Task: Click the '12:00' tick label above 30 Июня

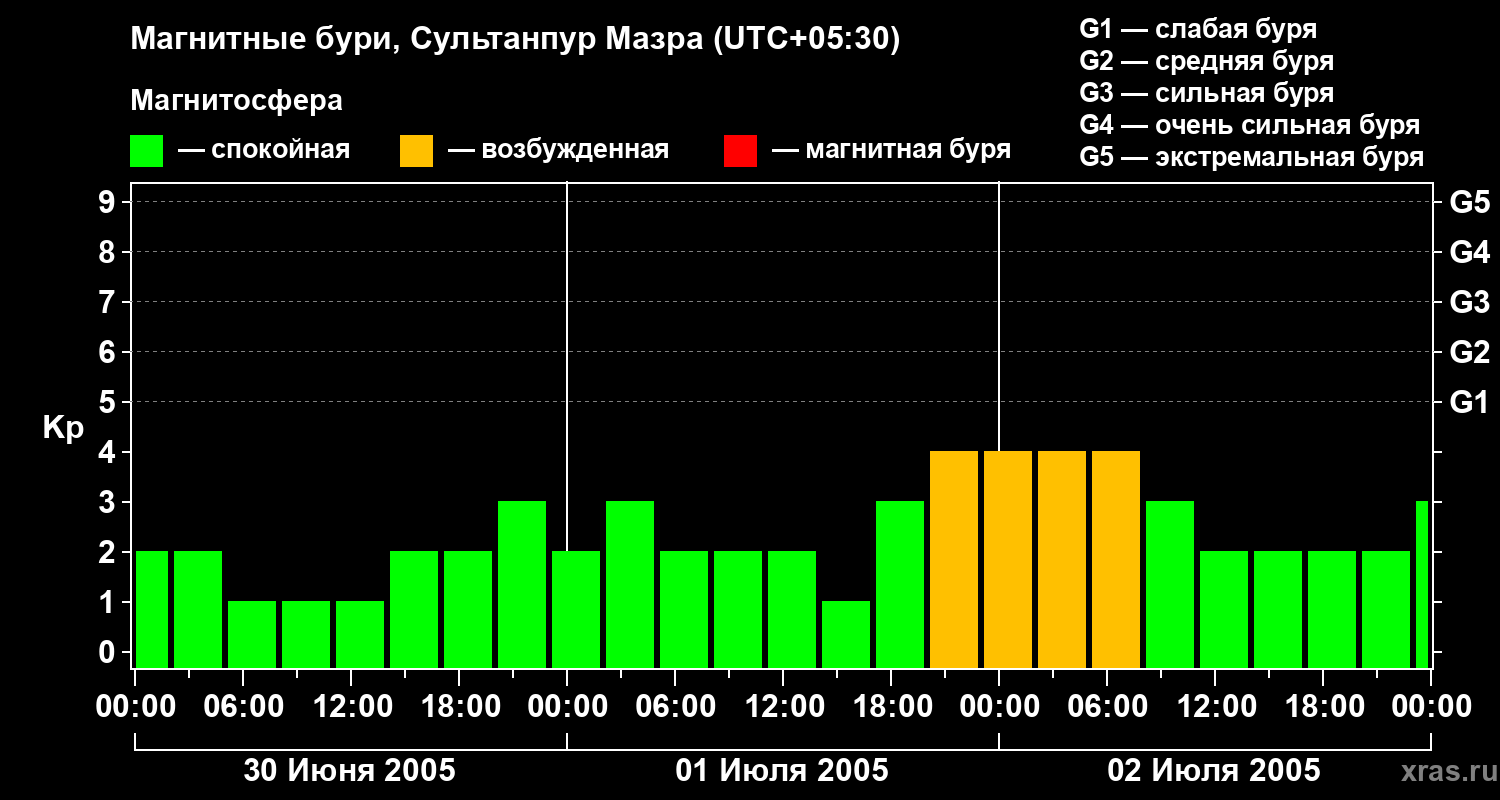Action: click(351, 707)
